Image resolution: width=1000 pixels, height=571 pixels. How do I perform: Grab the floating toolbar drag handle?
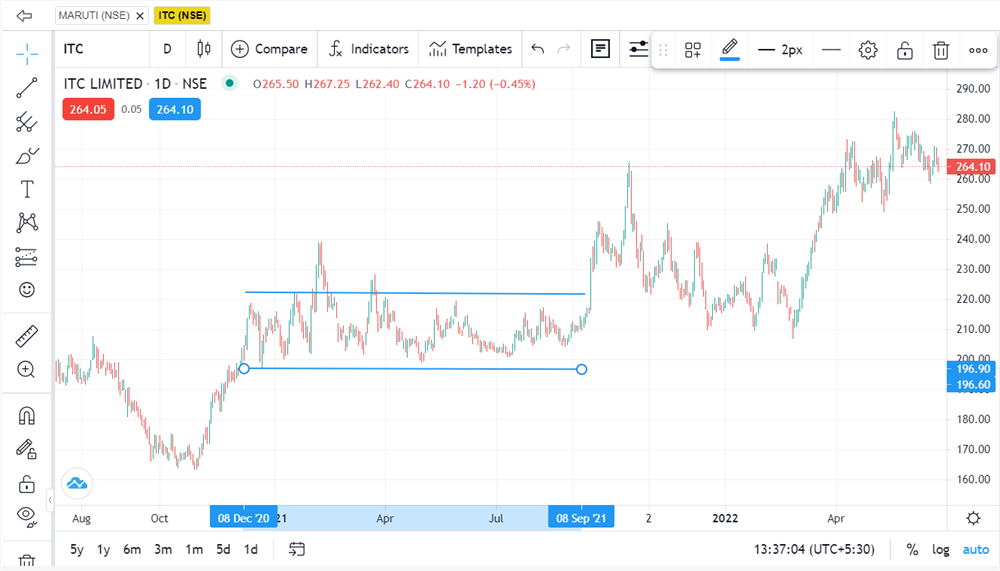coord(663,50)
